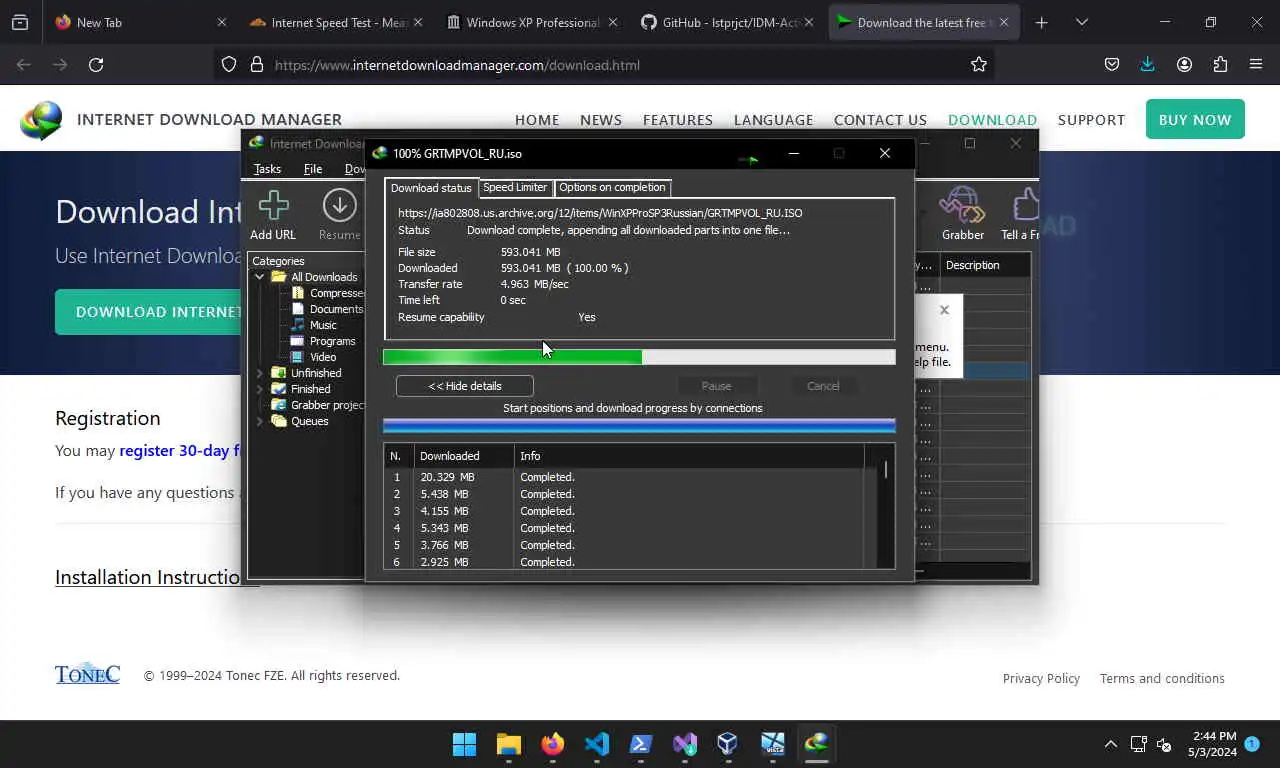Open File Explorer from the taskbar
Image resolution: width=1280 pixels, height=768 pixels.
pos(509,744)
